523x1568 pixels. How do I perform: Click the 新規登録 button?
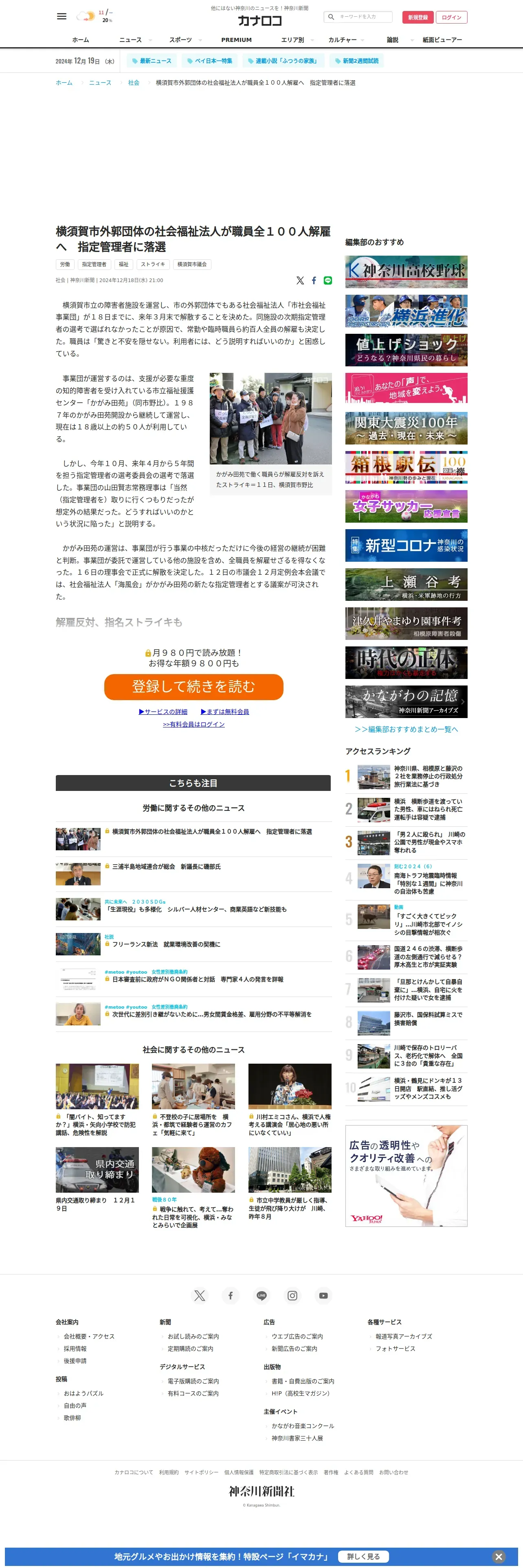click(x=418, y=17)
